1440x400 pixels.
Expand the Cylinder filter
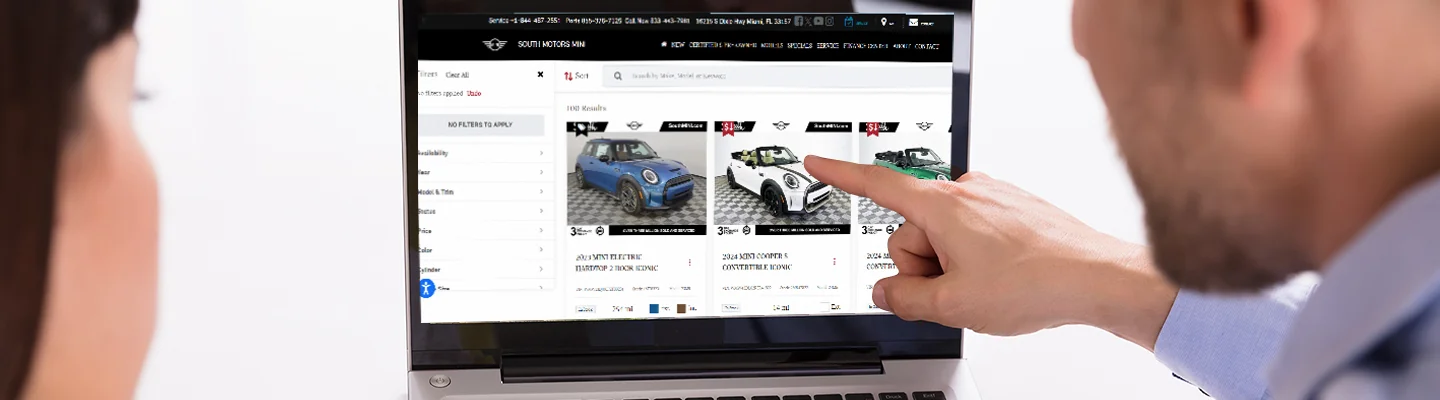pyautogui.click(x=485, y=269)
